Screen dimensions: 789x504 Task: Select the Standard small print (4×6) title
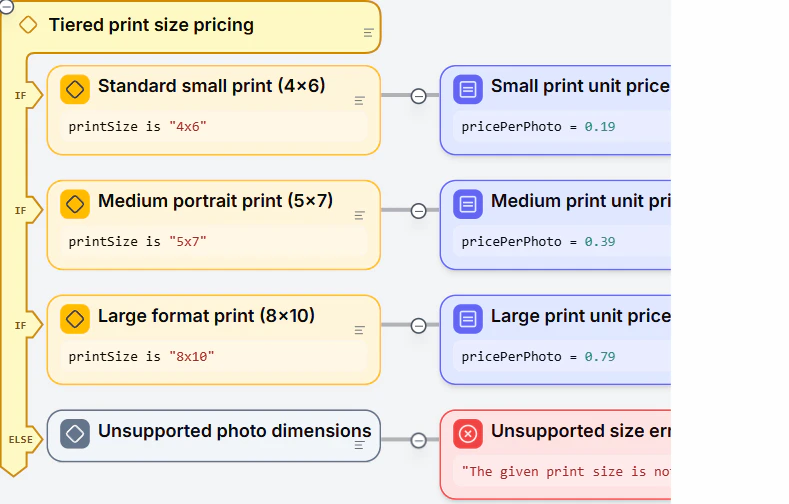point(212,86)
